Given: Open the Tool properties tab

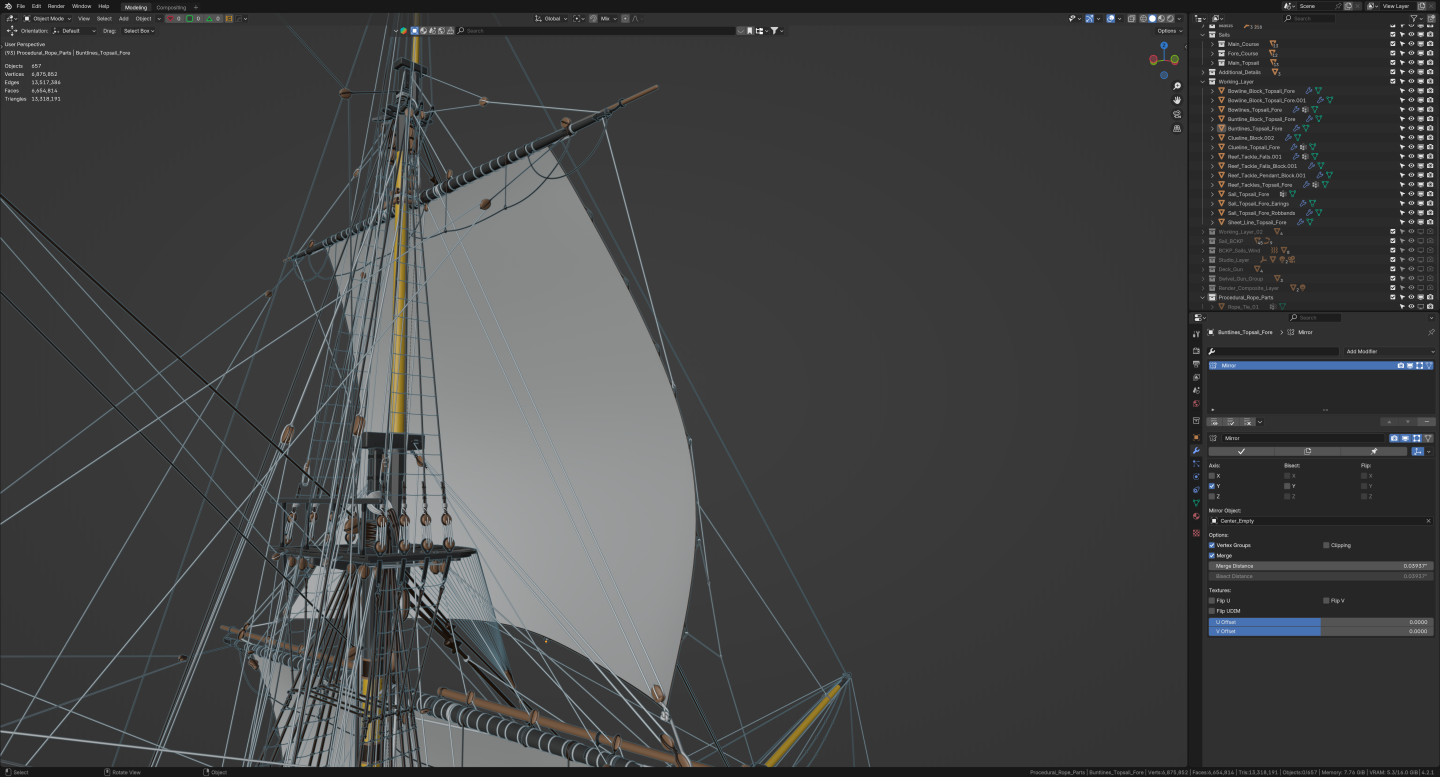Looking at the screenshot, I should (1196, 333).
